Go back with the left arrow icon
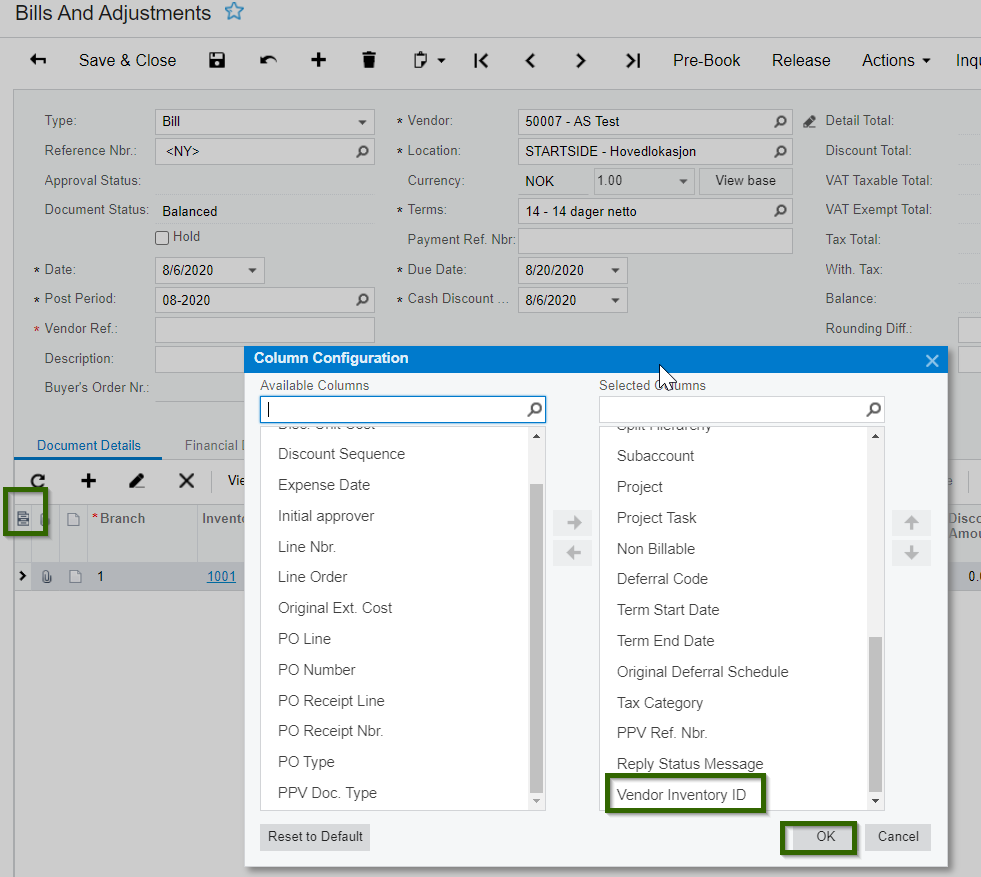Viewport: 981px width, 877px height. [x=38, y=60]
